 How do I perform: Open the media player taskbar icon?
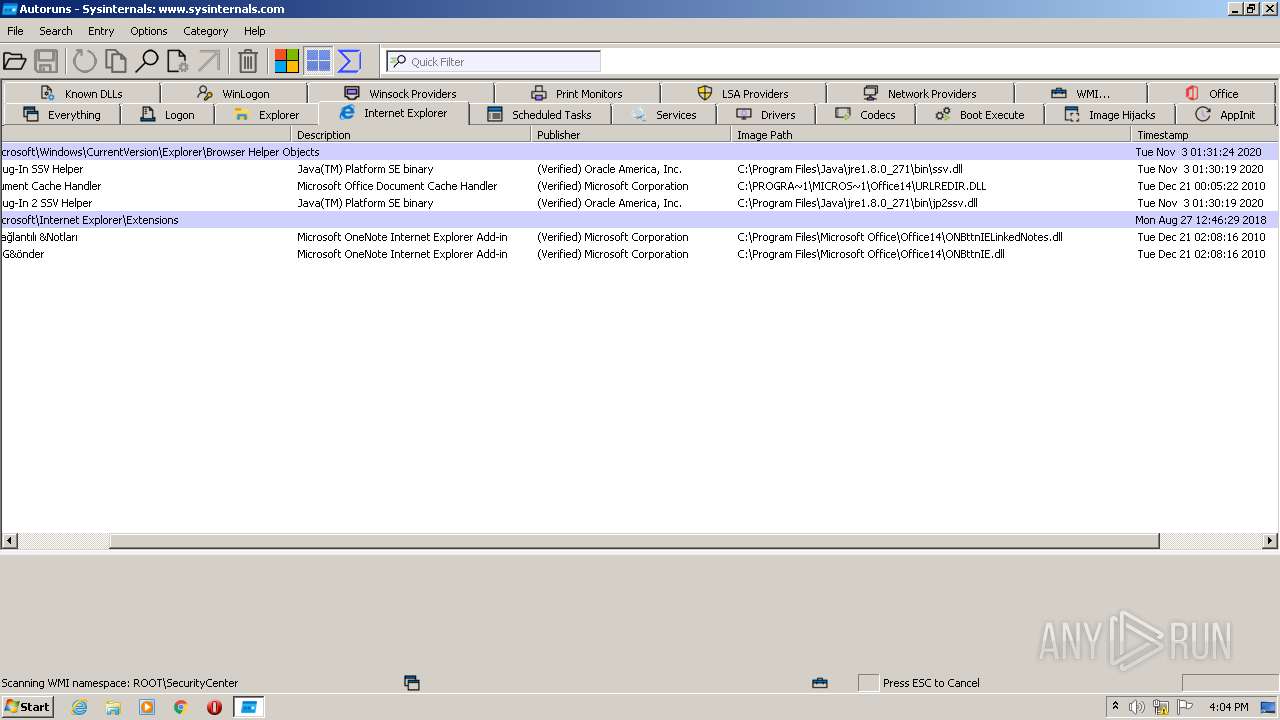(147, 707)
